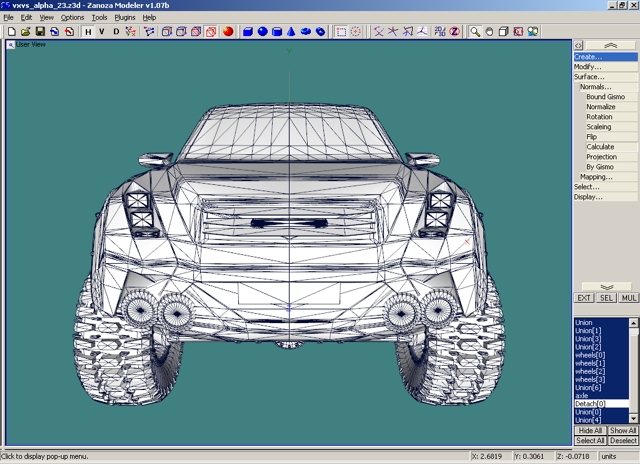Click the Open file folder icon
640x464 pixels.
click(25, 31)
